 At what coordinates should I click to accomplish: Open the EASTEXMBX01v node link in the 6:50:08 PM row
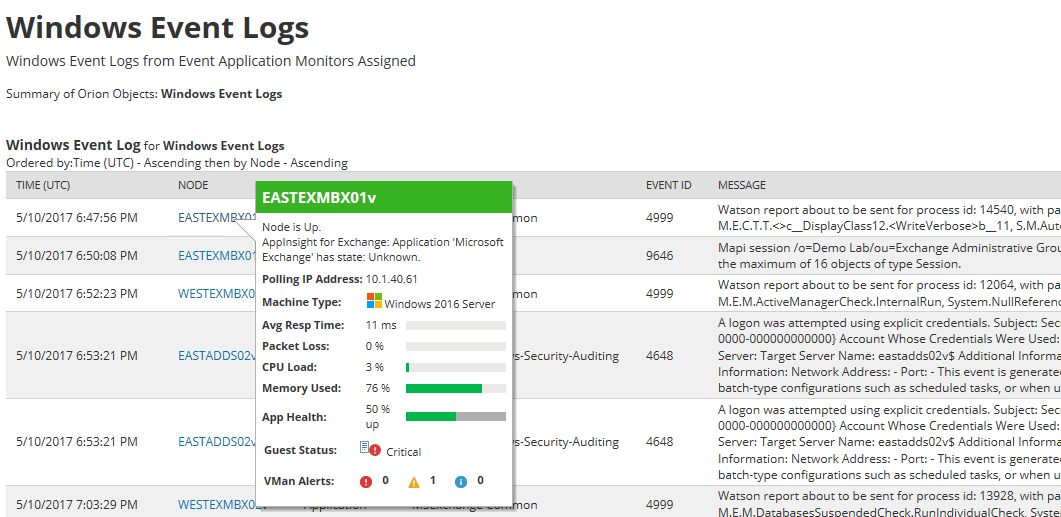pos(217,256)
